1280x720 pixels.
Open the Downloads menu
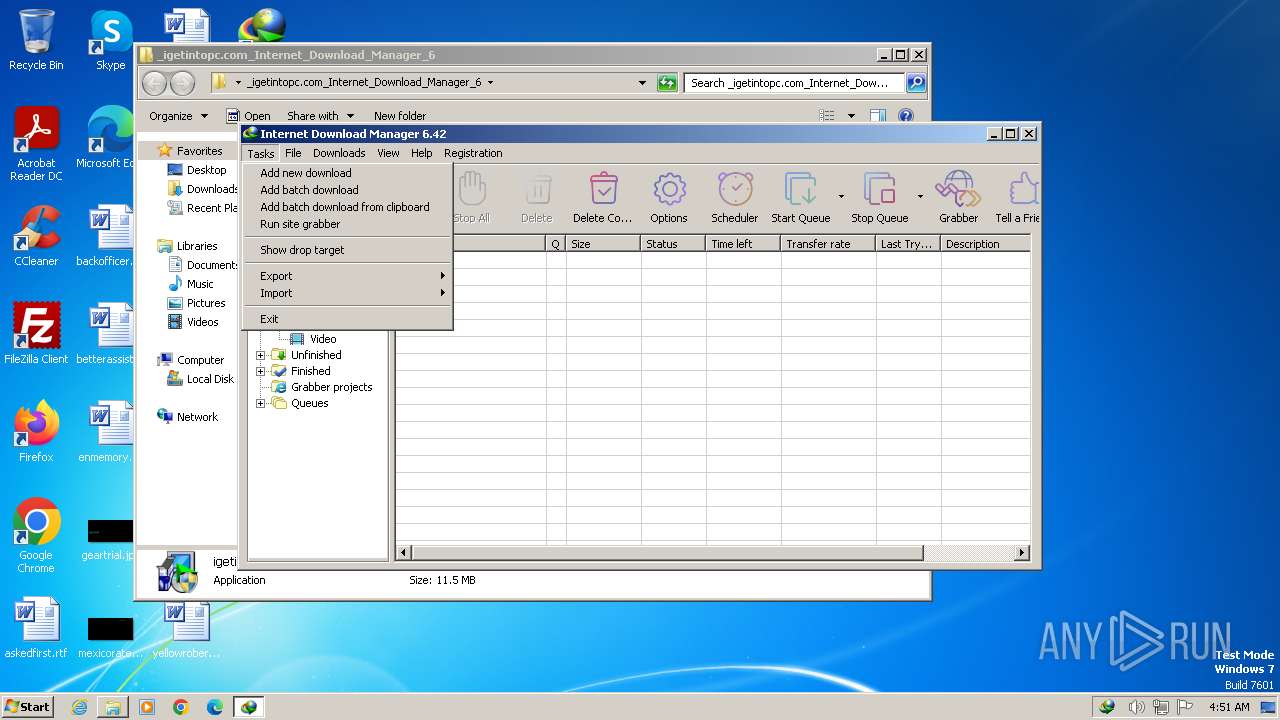pos(339,153)
